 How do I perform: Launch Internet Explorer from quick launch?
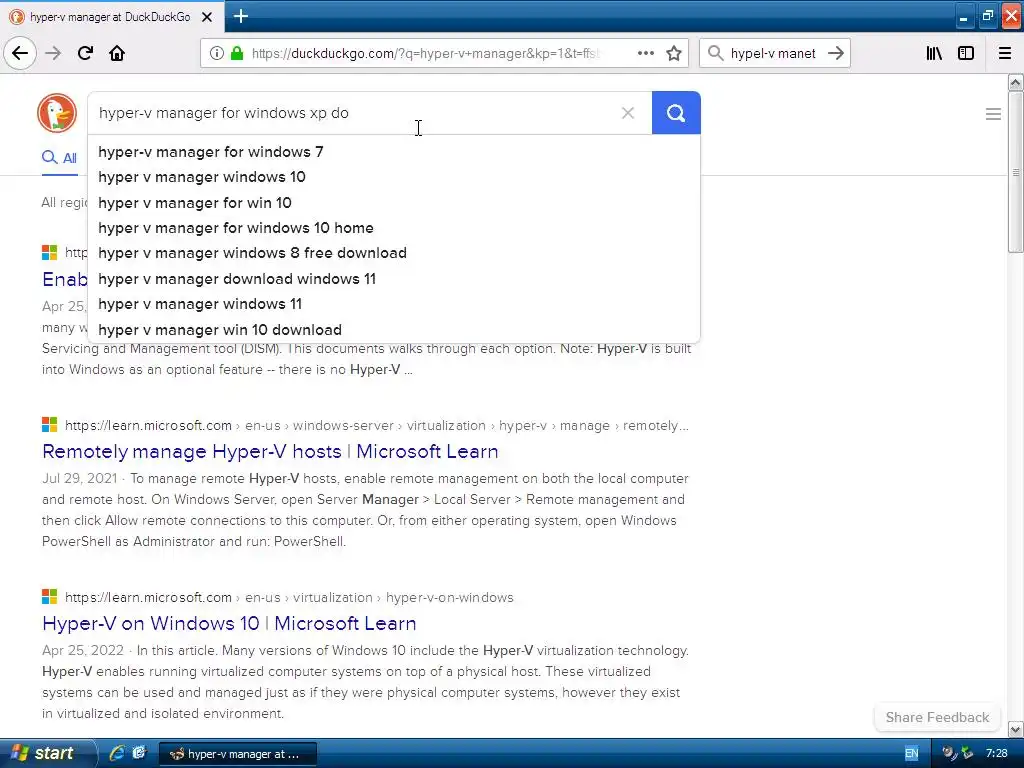pyautogui.click(x=117, y=753)
